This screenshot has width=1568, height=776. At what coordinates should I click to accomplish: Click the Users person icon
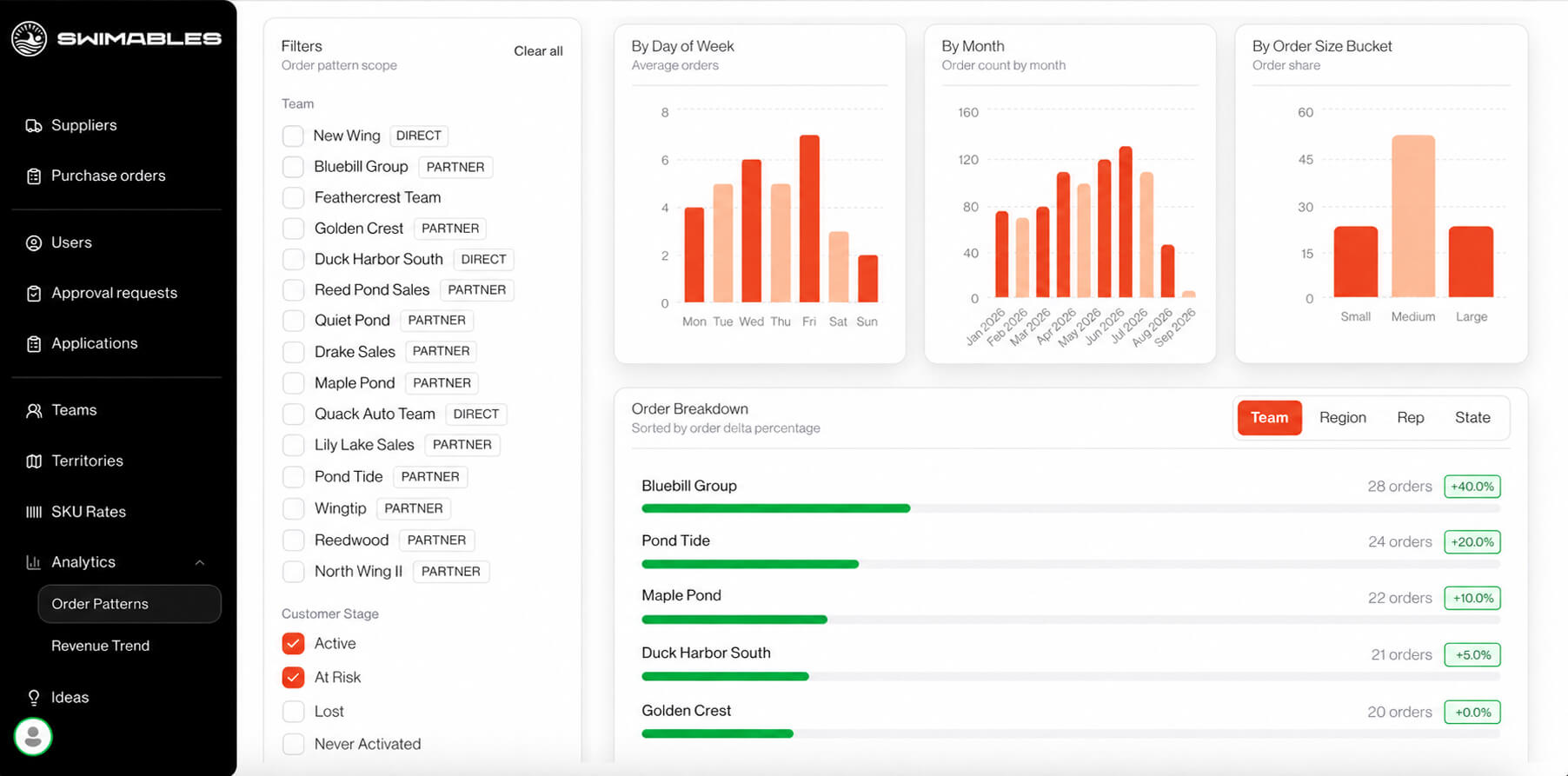34,243
